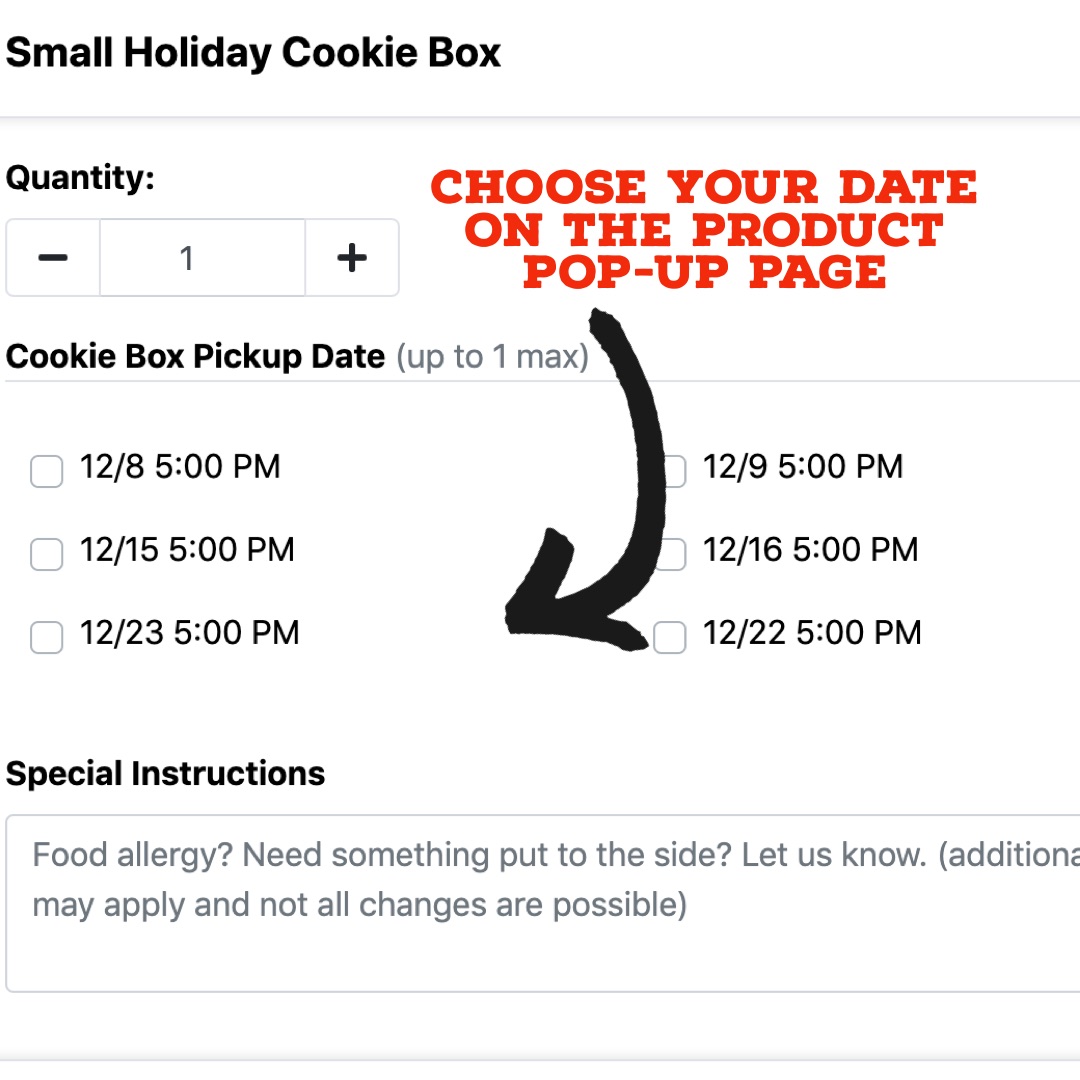Viewport: 1080px width, 1080px height.
Task: Decrease quantity with the minus button
Action: coord(53,258)
